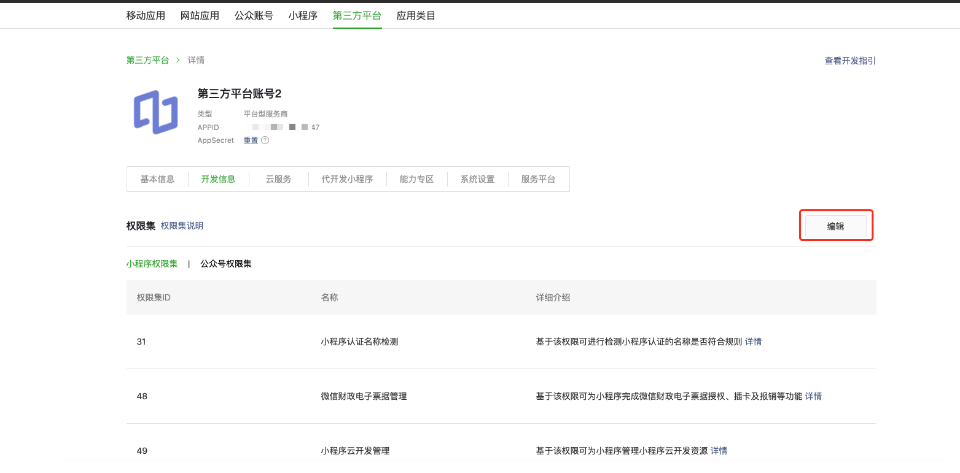Open the 应用类目 navigation tab
This screenshot has height=473, width=960.
click(416, 16)
